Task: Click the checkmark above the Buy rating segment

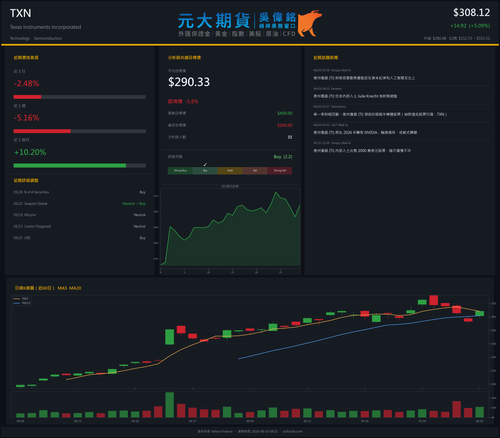Action: 205,164
